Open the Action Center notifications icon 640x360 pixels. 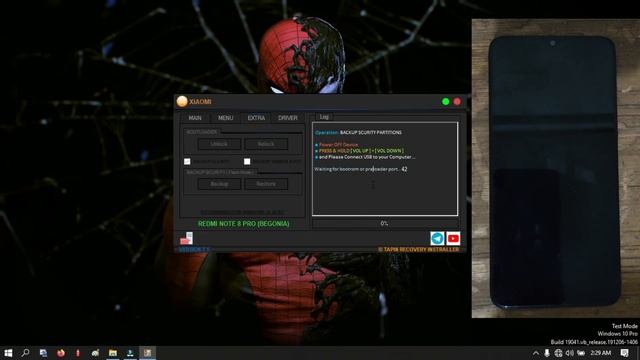tap(624, 353)
